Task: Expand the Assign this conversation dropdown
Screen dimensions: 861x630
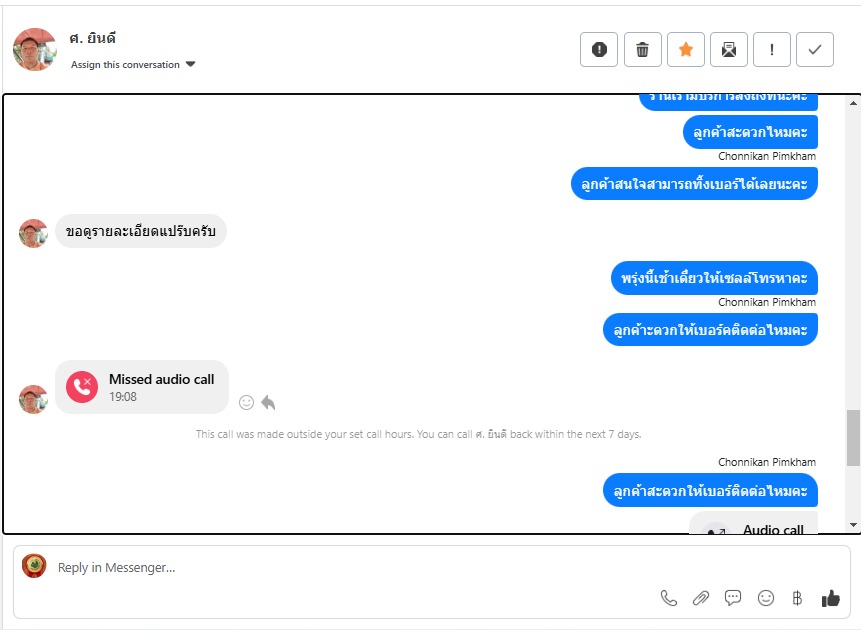Action: [133, 64]
